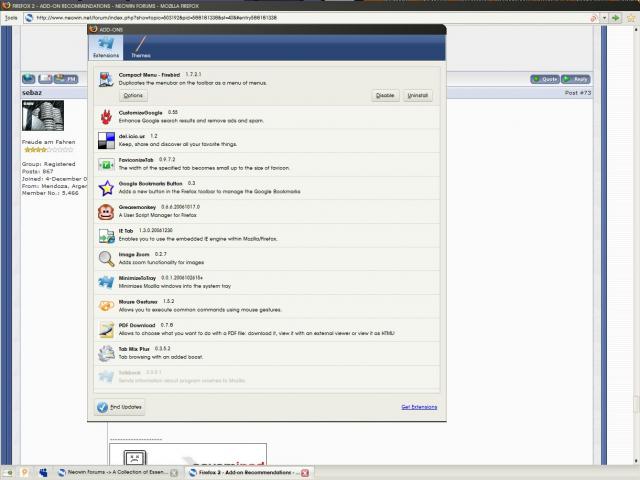Click the first blue icon button under post header
The height and width of the screenshot is (480, 640).
pyautogui.click(x=29, y=79)
